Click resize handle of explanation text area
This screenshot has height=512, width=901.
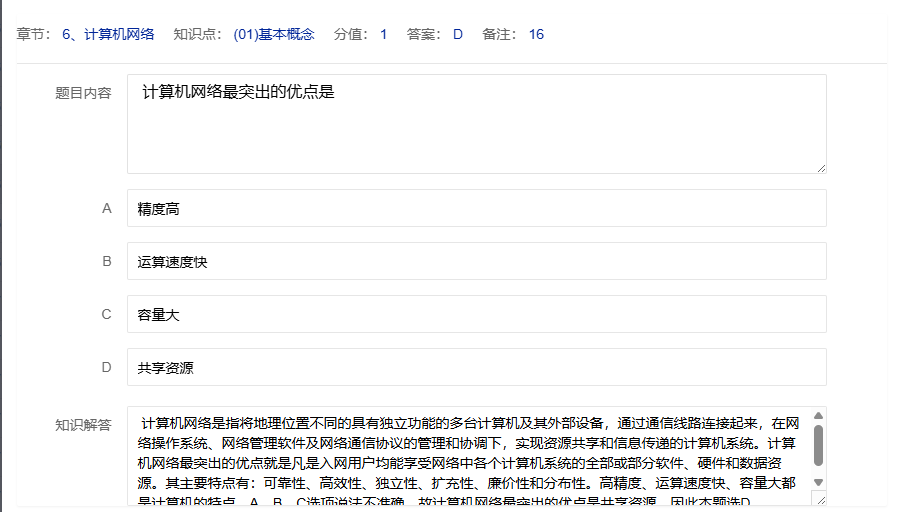pos(820,500)
